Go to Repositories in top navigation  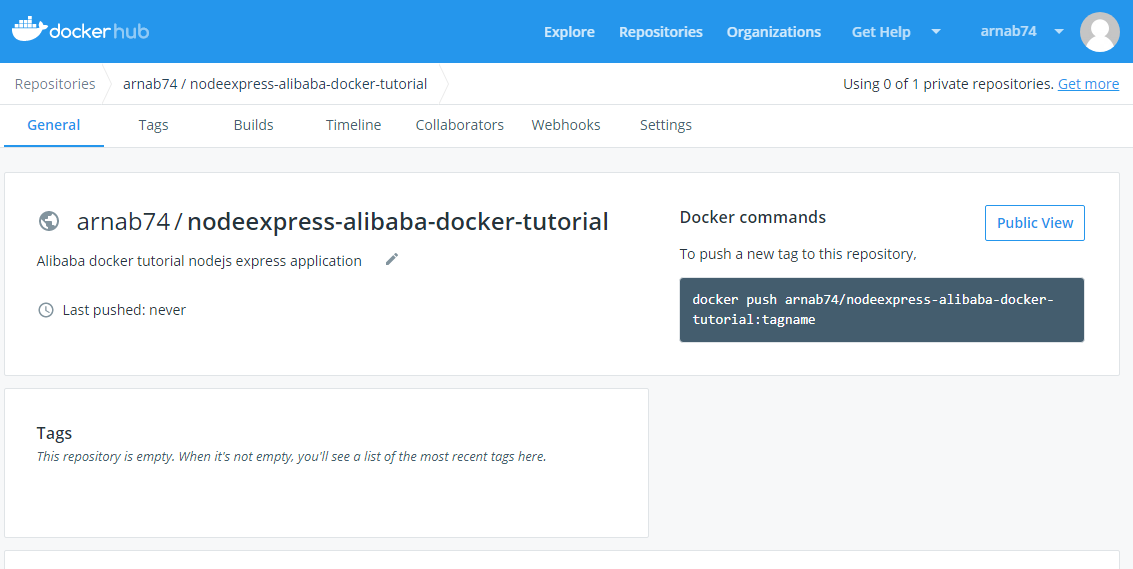(660, 32)
